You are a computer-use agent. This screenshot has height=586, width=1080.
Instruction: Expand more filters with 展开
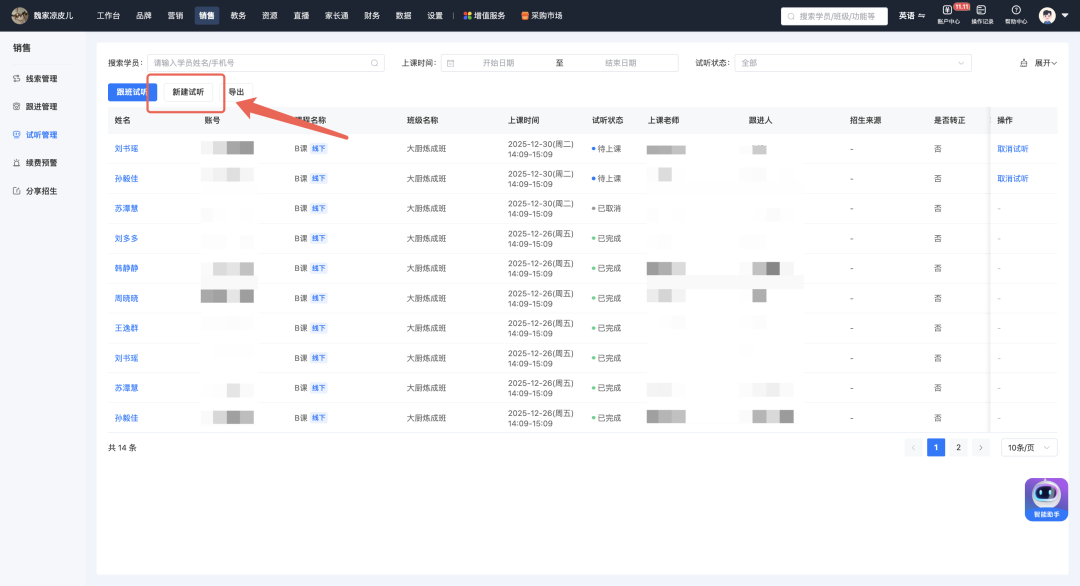[1046, 63]
